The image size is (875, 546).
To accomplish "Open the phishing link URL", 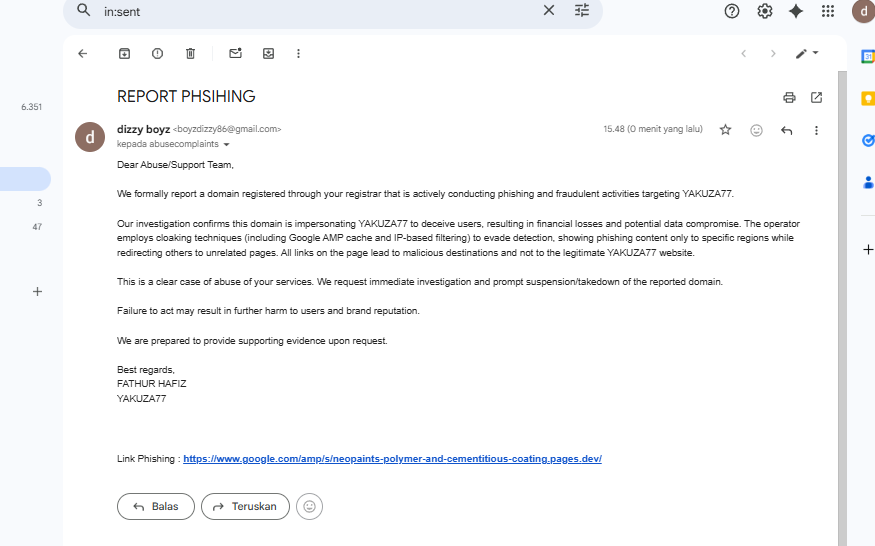I will pos(392,459).
